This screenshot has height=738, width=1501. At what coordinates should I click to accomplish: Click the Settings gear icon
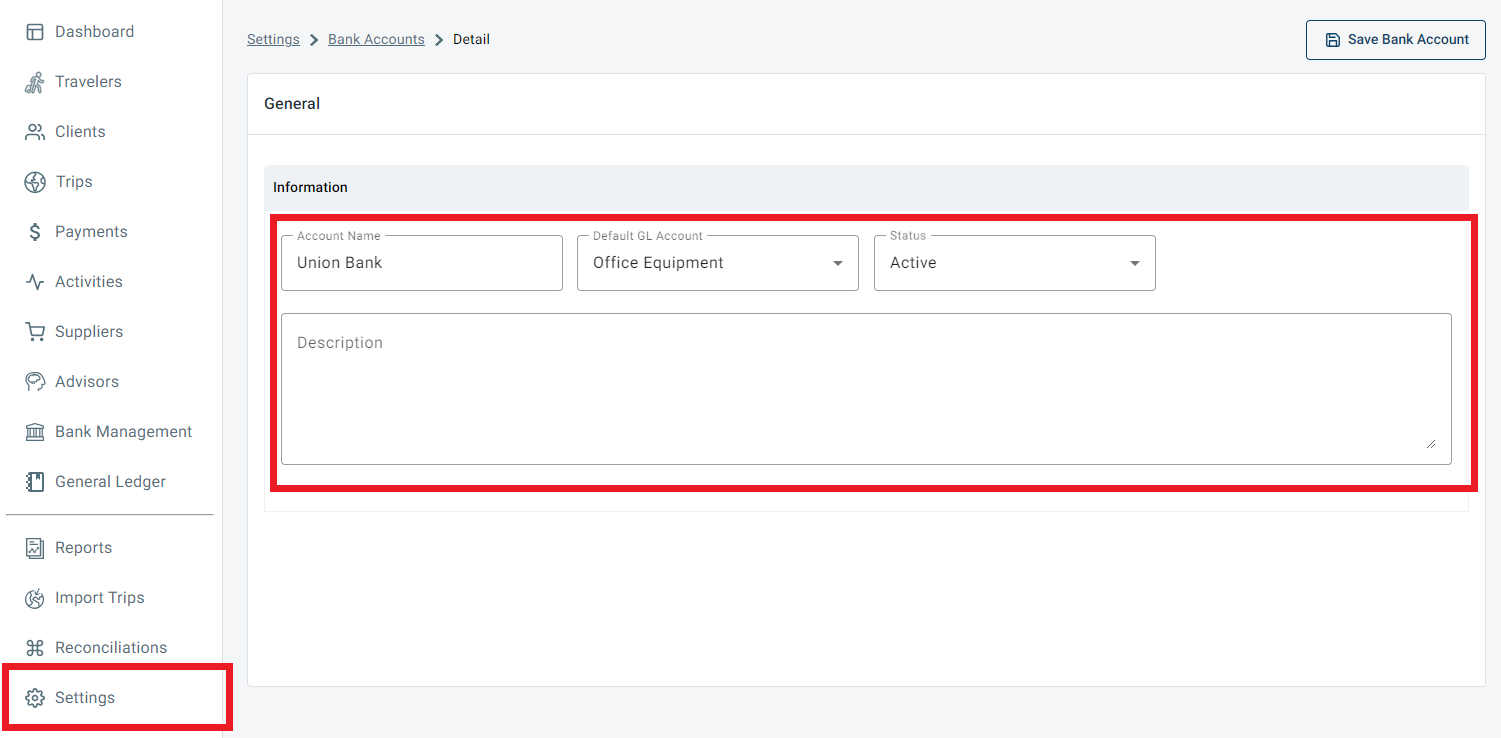35,698
